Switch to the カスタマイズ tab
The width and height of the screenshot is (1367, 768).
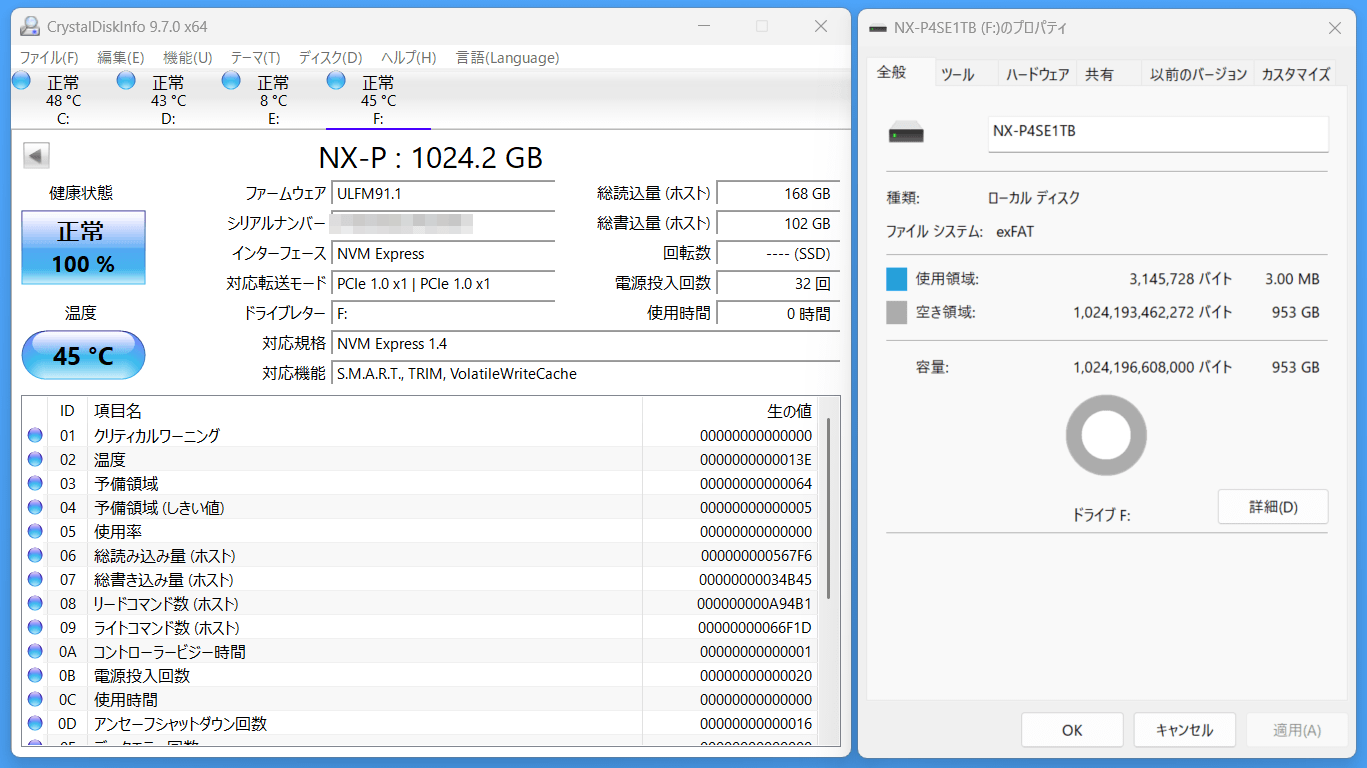point(1295,74)
